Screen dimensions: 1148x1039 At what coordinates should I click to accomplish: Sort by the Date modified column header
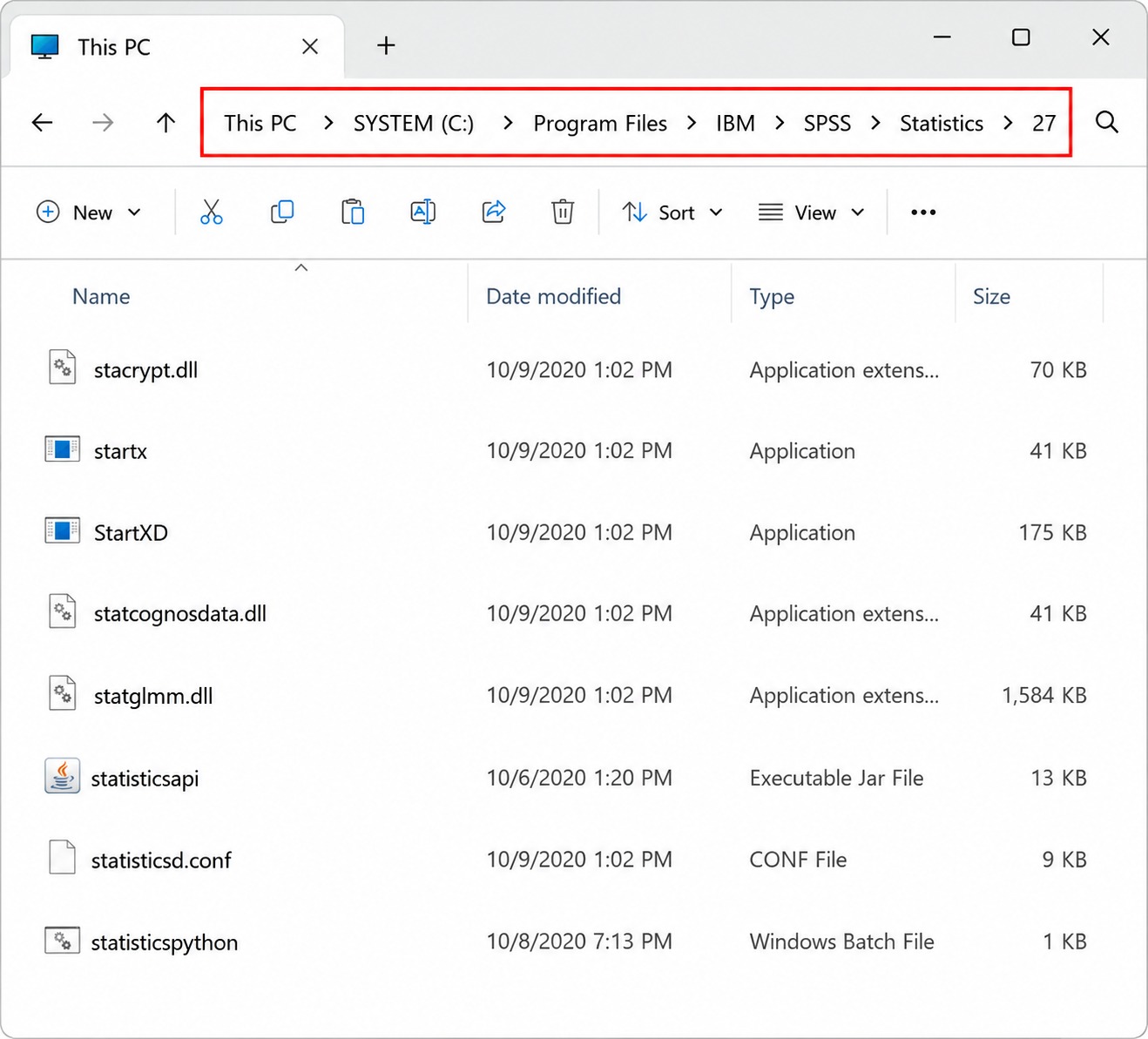(x=553, y=296)
